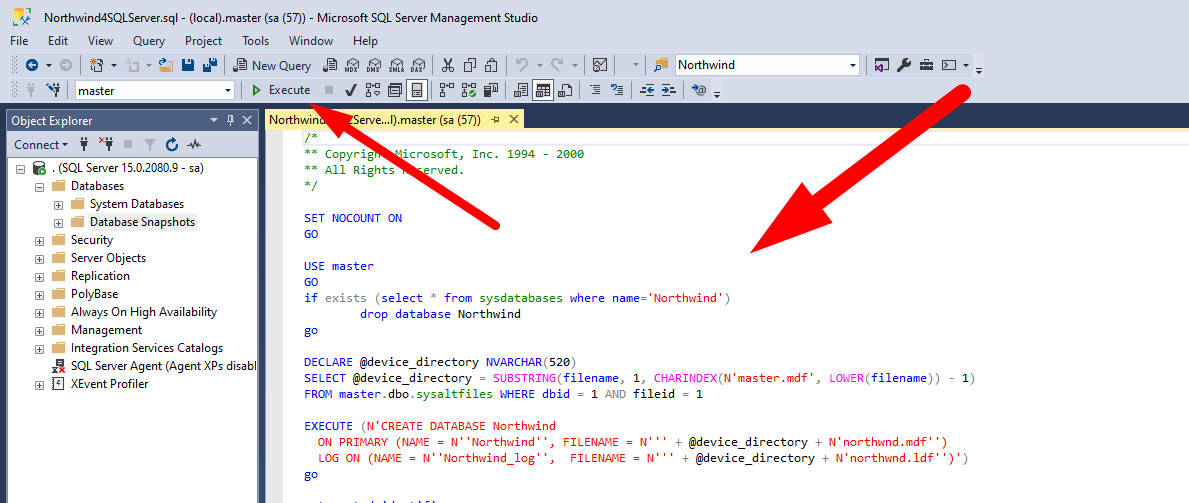Image resolution: width=1189 pixels, height=503 pixels.
Task: Toggle Results to Grid output mode
Action: 542,90
